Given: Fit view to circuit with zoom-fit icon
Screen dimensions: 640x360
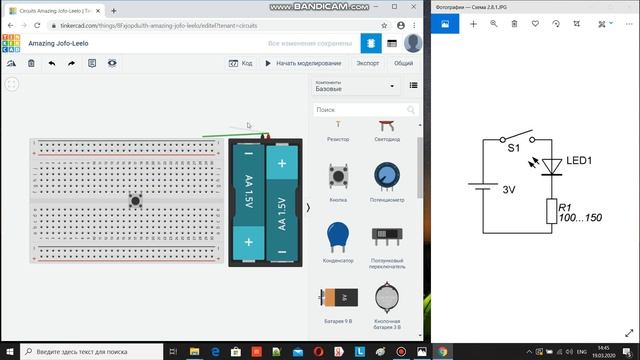Looking at the screenshot, I should 12,84.
